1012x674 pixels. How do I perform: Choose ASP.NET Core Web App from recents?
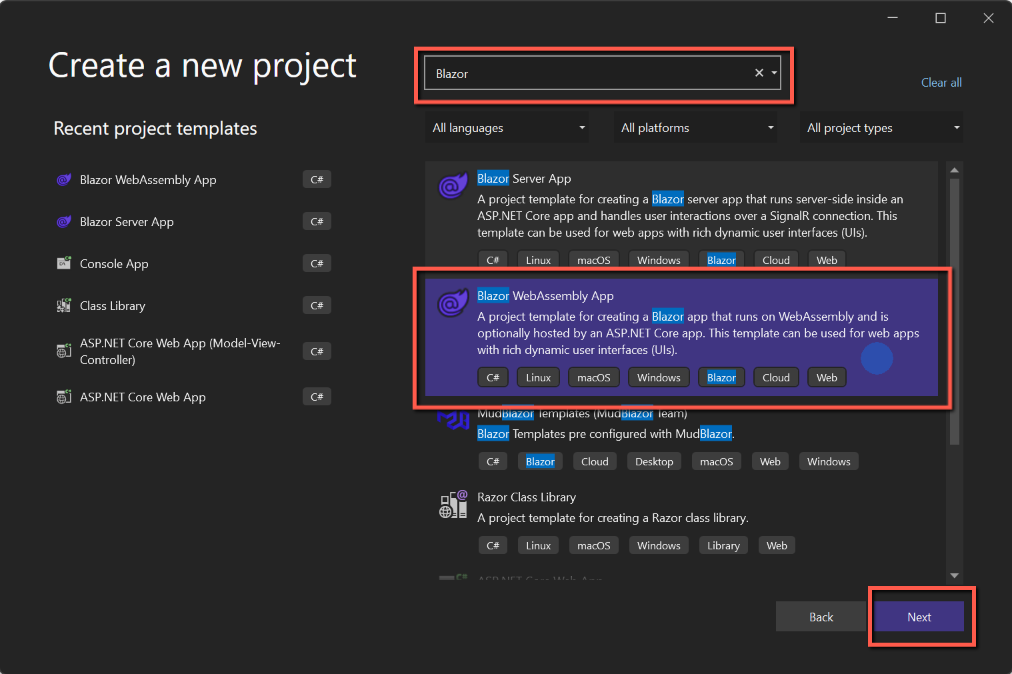point(142,397)
